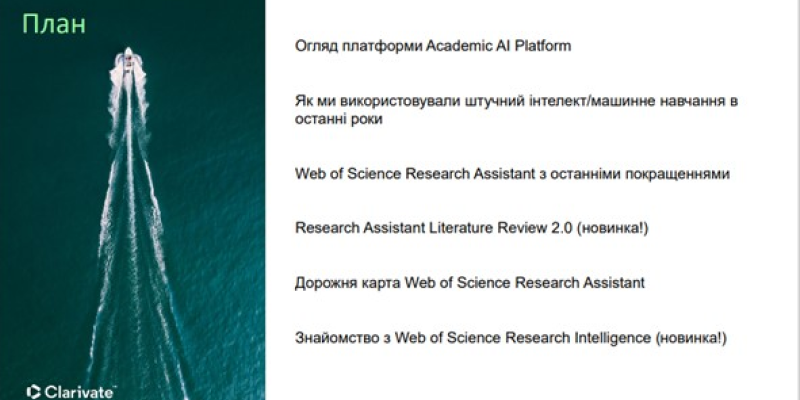Click 'Web of Science Research Assistant з останніми покращеннями'
Image resolution: width=800 pixels, height=400 pixels.
512,174
